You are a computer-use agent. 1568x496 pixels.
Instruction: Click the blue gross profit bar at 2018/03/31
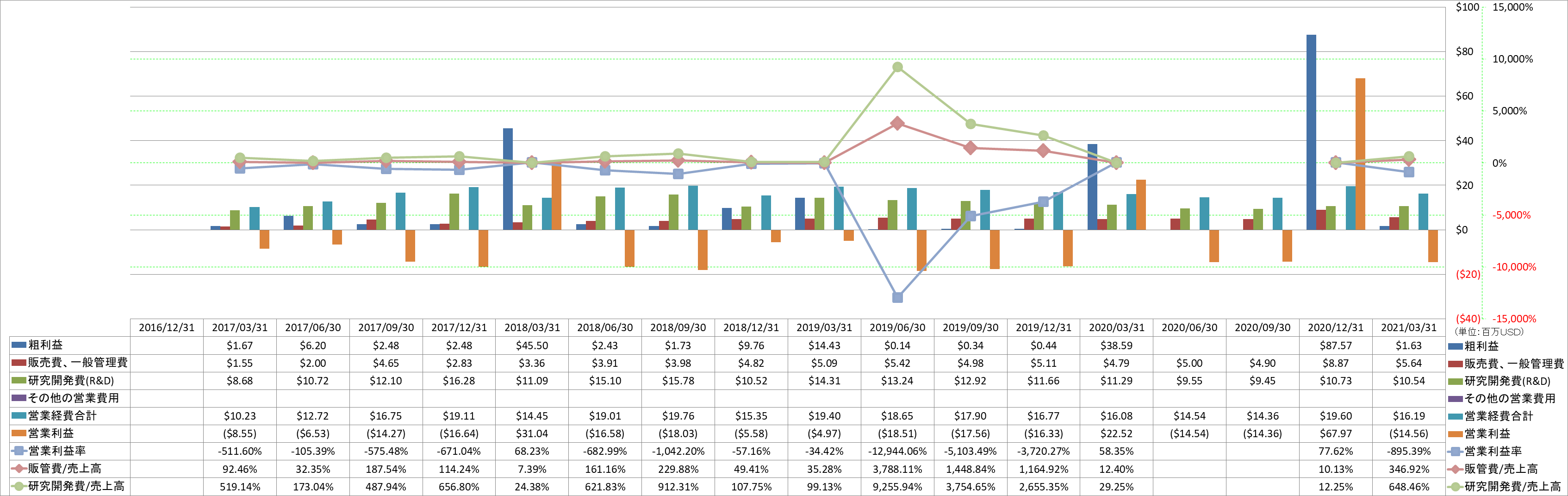point(508,179)
